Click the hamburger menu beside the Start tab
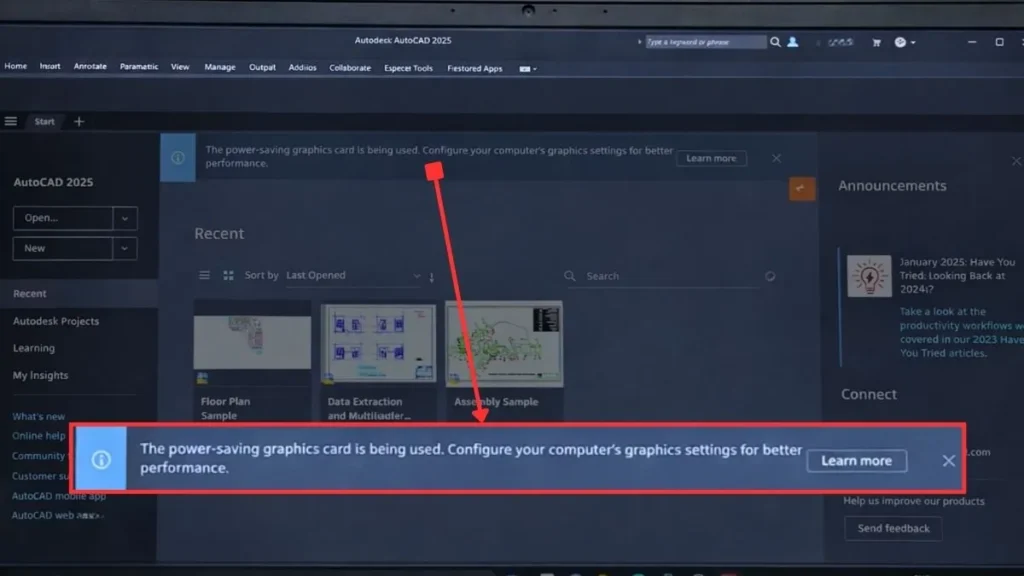 pyautogui.click(x=11, y=120)
